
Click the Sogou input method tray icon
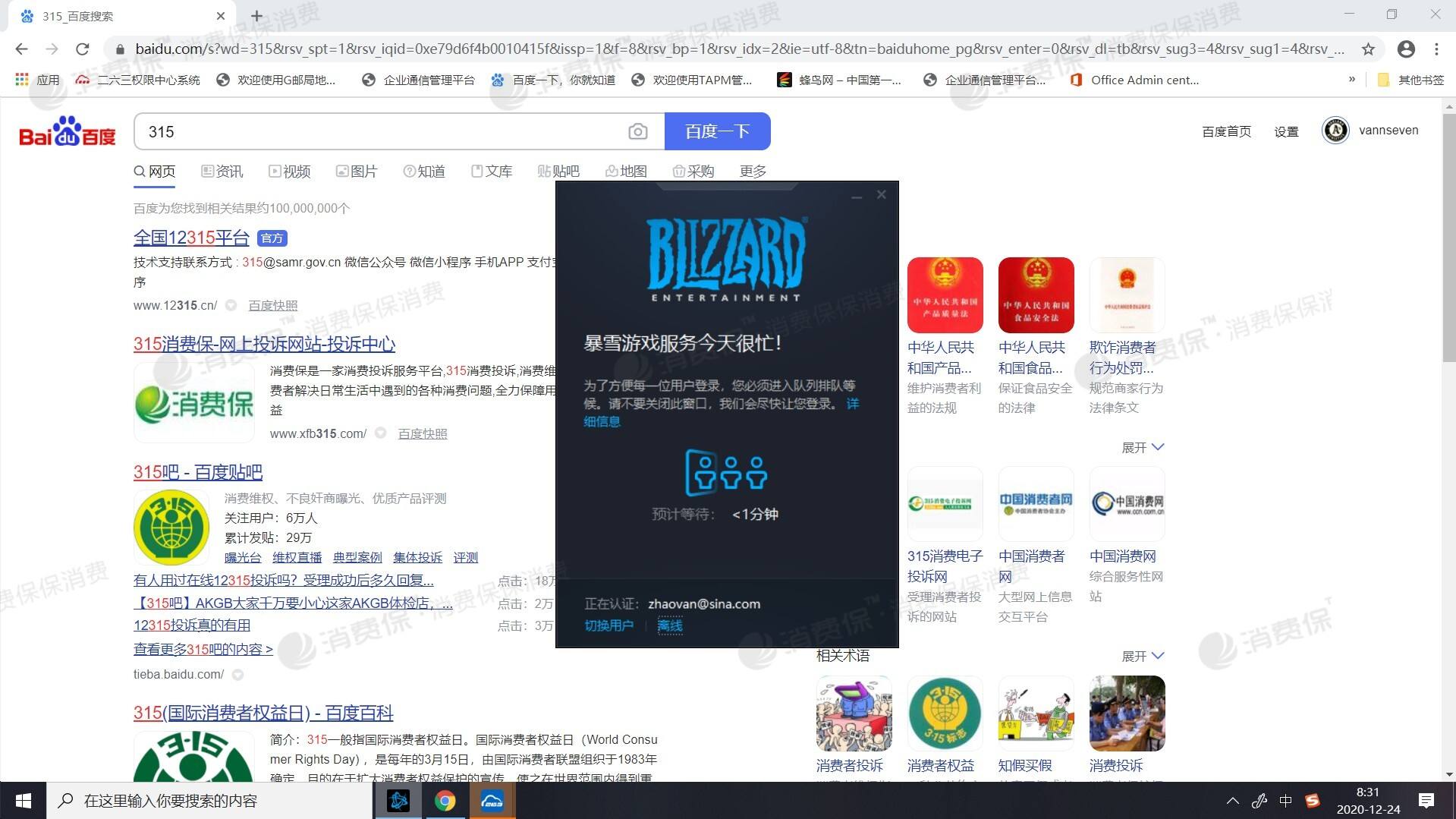pos(1313,801)
